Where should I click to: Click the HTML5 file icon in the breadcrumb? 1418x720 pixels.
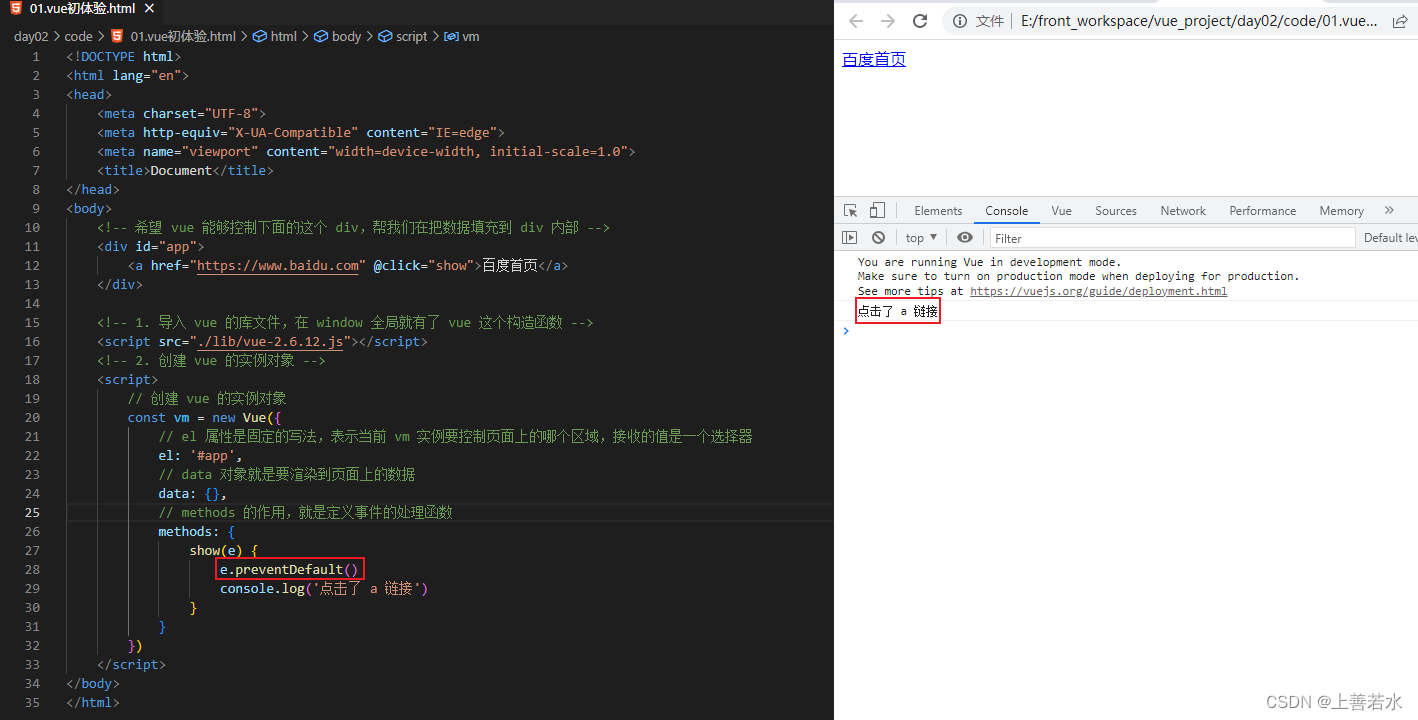coord(117,36)
